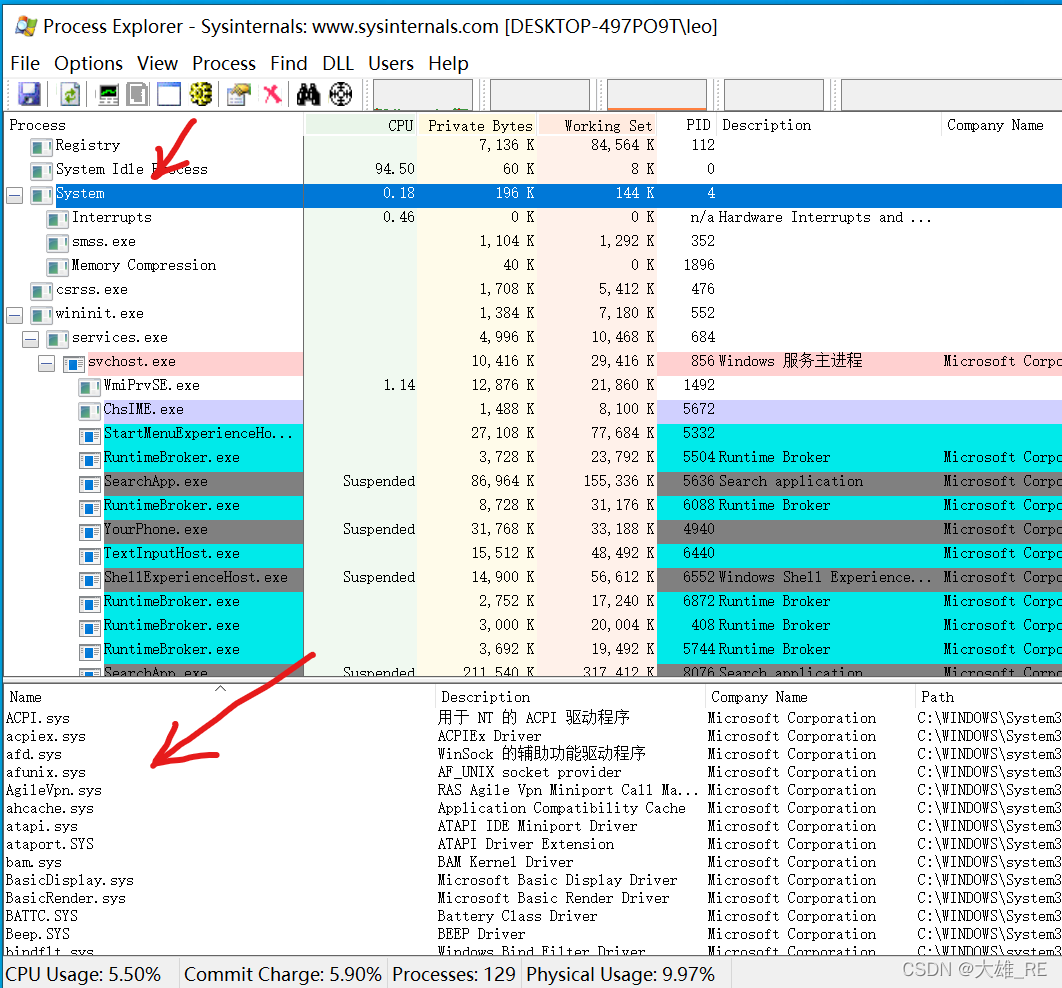Click the Commit Charge status bar entry
Viewport: 1062px width, 988px height.
[x=282, y=974]
